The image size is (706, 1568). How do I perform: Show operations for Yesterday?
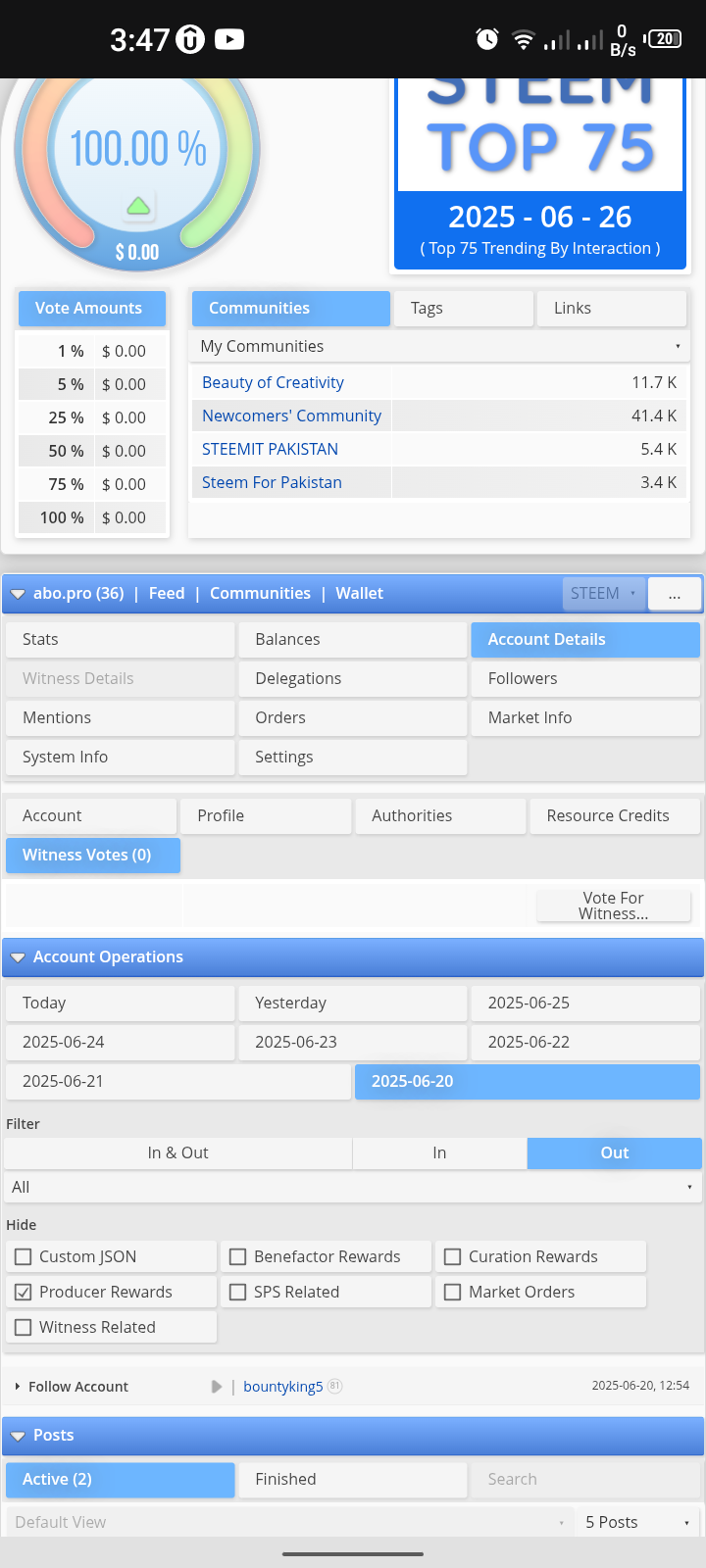[353, 1003]
